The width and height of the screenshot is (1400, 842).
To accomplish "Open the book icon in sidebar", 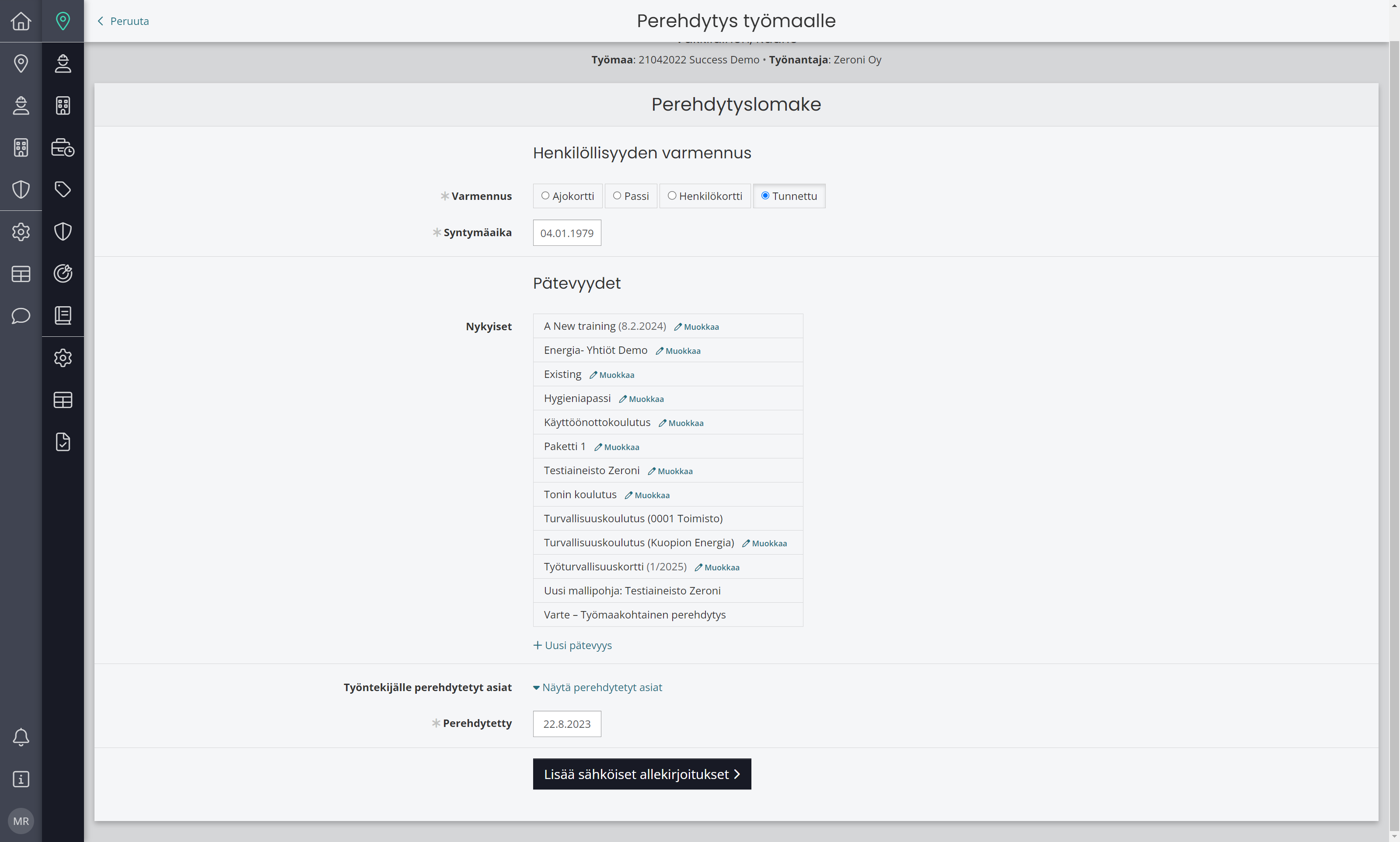I will [63, 315].
